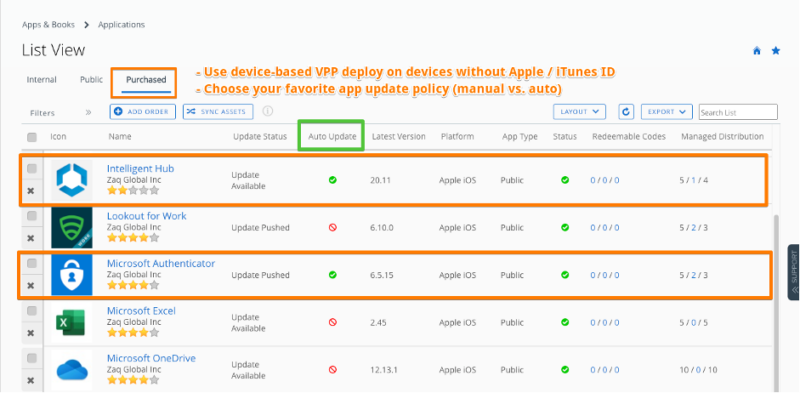Switch to the Internal tab
This screenshot has width=800, height=393.
pyautogui.click(x=41, y=80)
